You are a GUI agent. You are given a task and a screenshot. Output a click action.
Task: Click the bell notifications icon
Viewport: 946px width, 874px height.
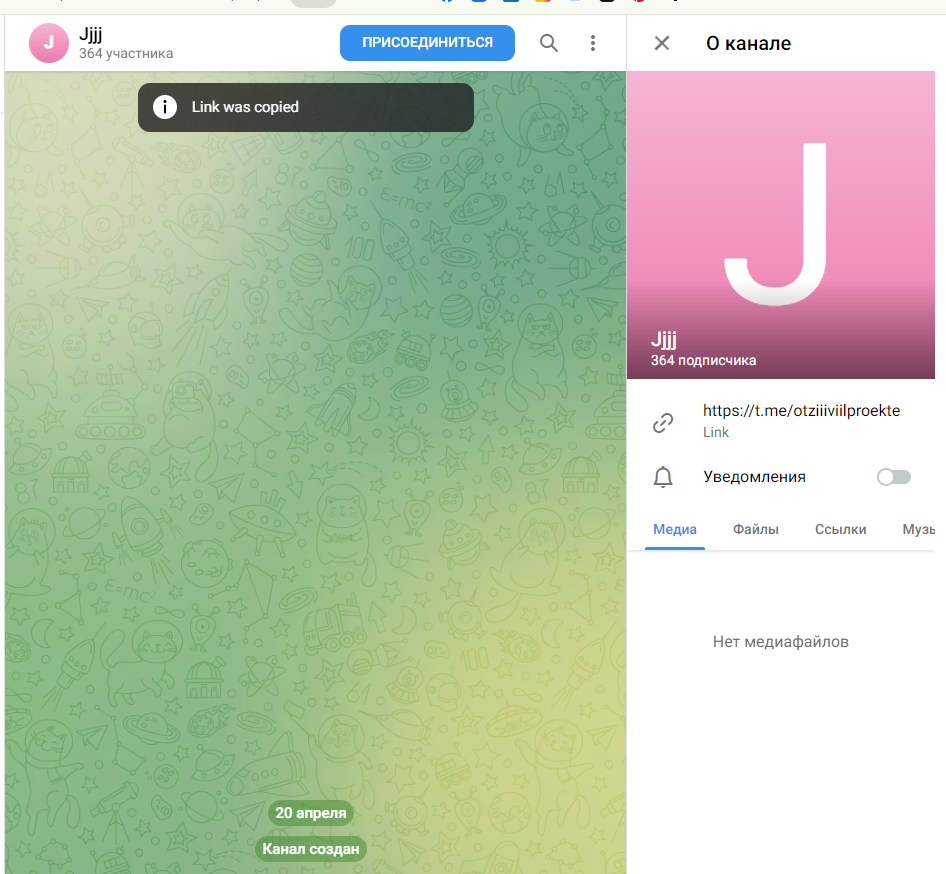click(x=663, y=477)
